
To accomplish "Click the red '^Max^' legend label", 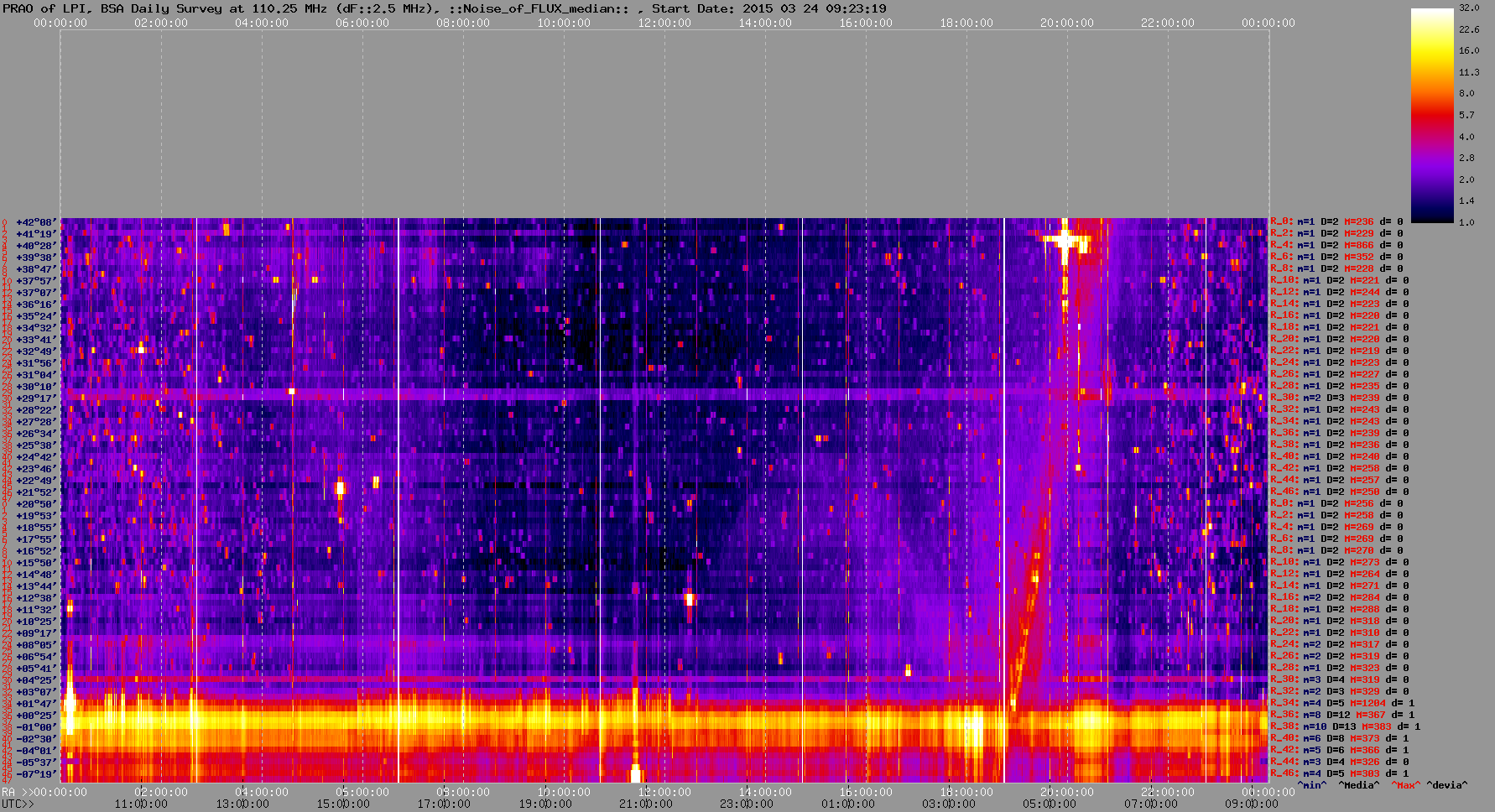I will pos(1406,786).
